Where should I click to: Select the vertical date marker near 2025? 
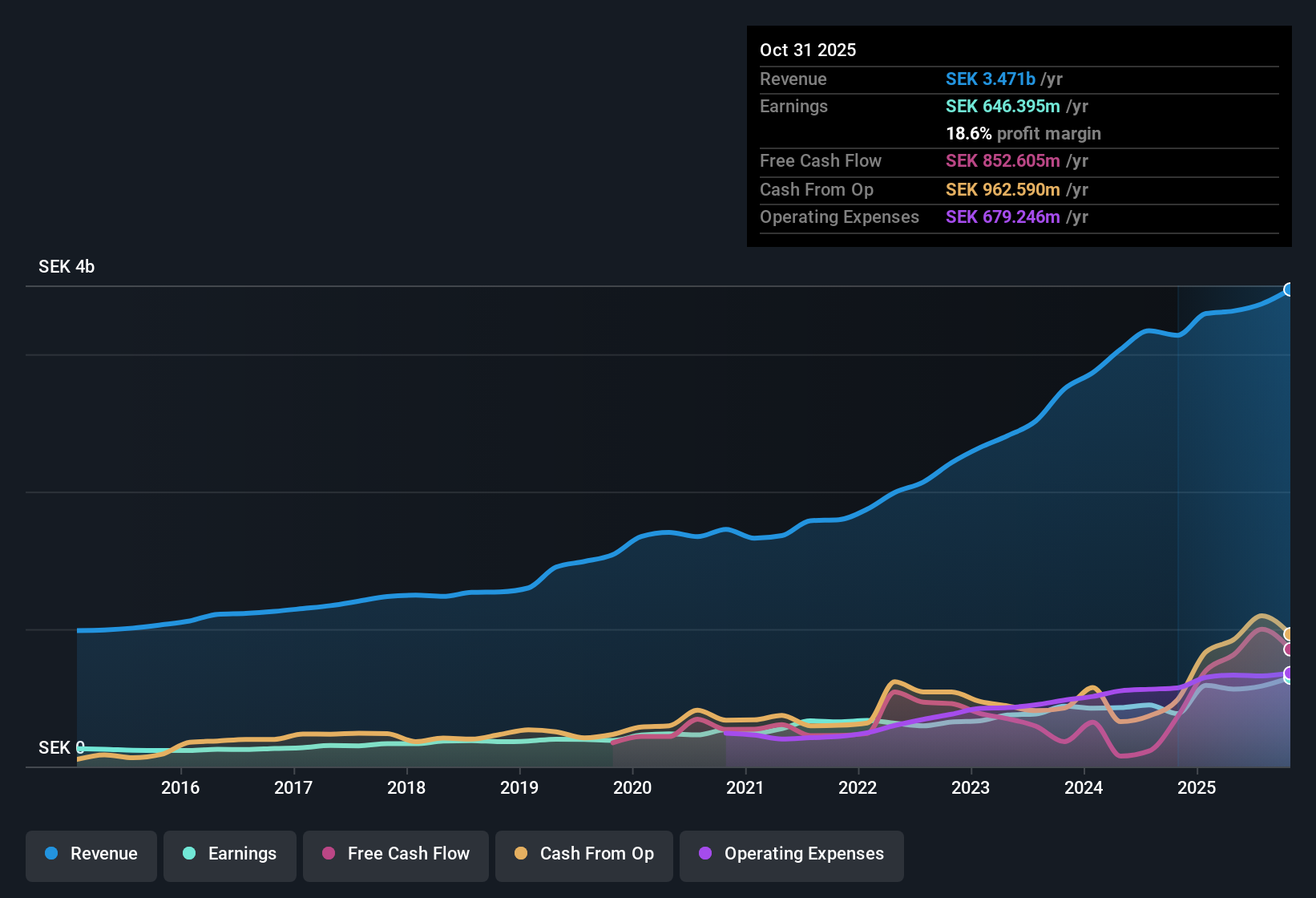point(1178,521)
